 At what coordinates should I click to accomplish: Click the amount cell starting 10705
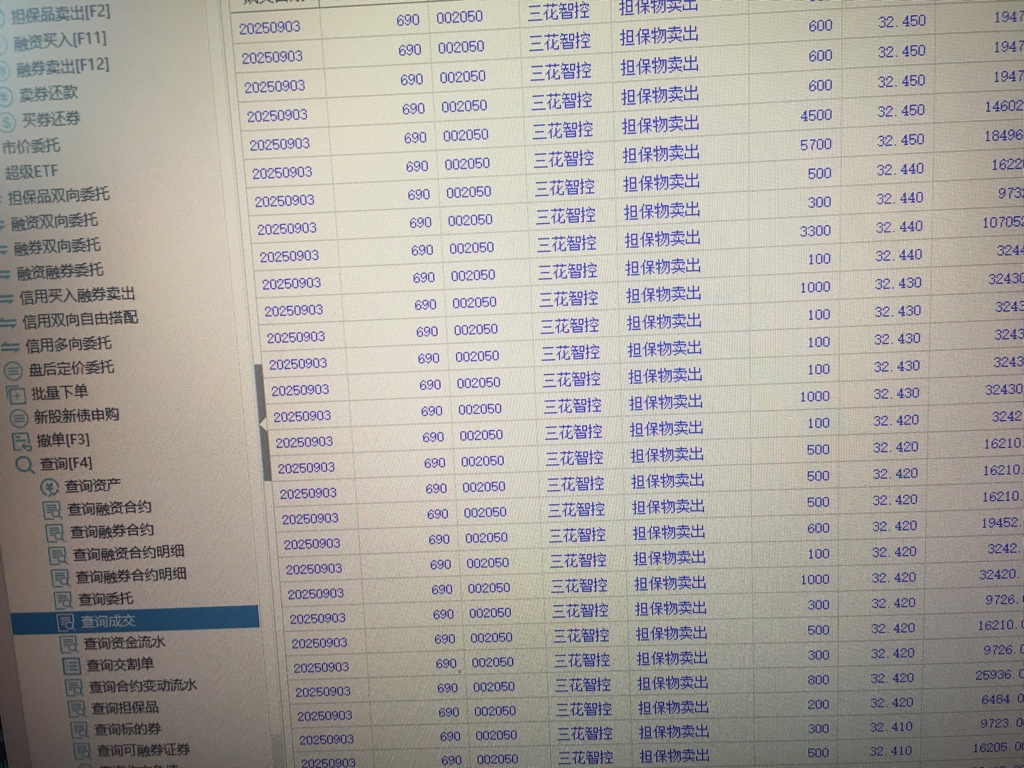[x=1002, y=223]
